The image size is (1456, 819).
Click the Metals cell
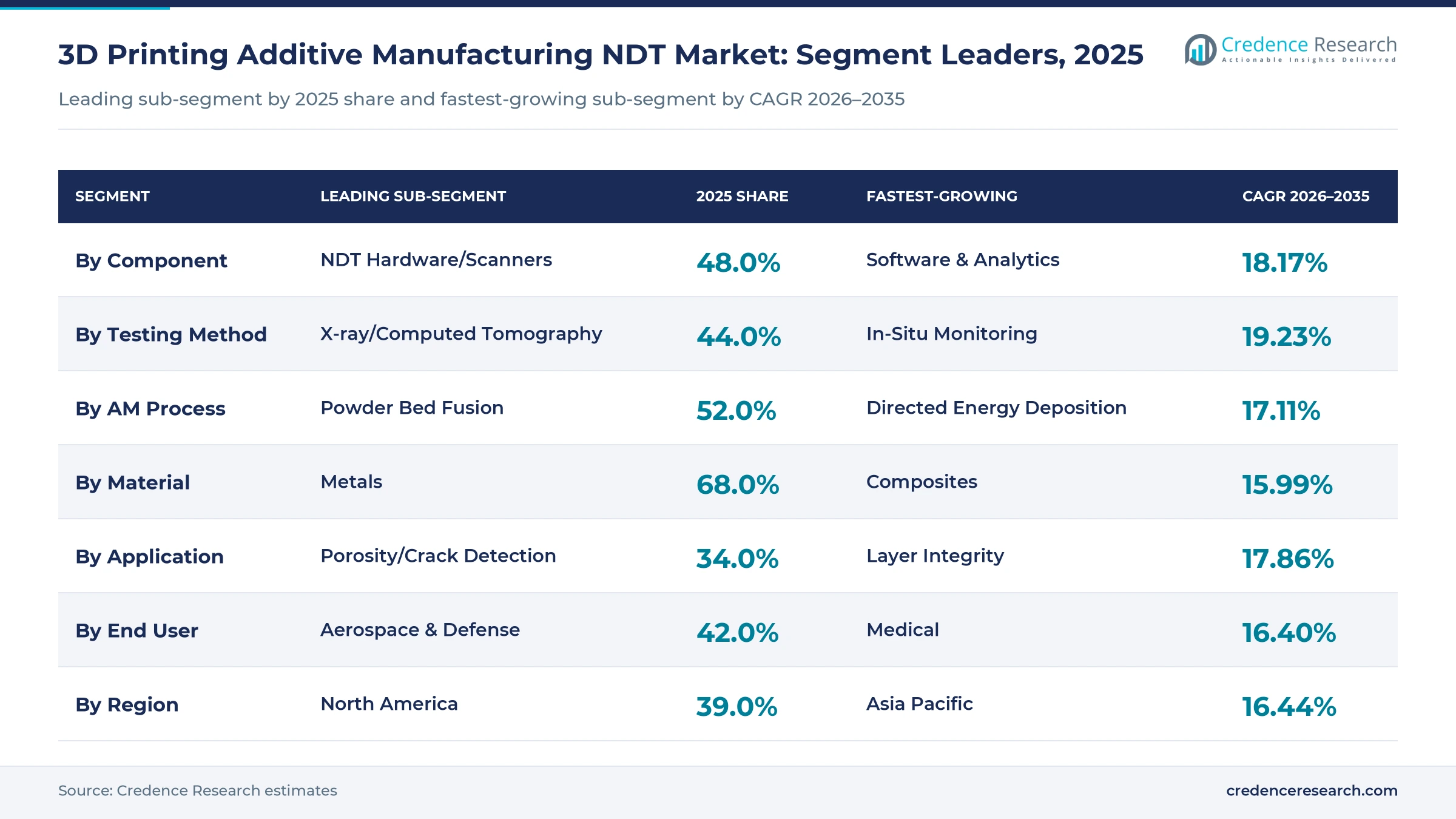(351, 482)
